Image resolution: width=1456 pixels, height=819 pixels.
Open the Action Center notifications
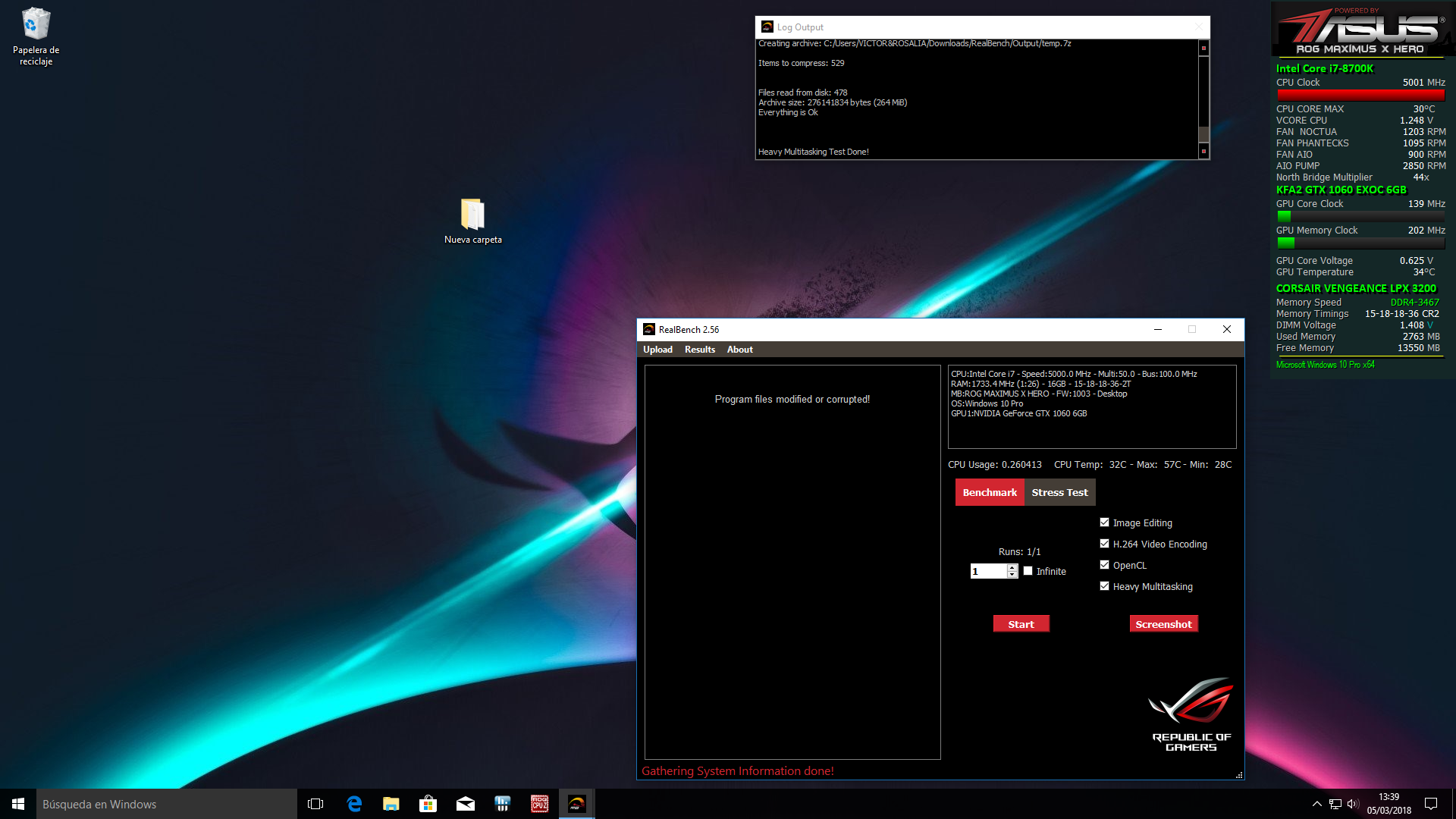click(x=1431, y=804)
